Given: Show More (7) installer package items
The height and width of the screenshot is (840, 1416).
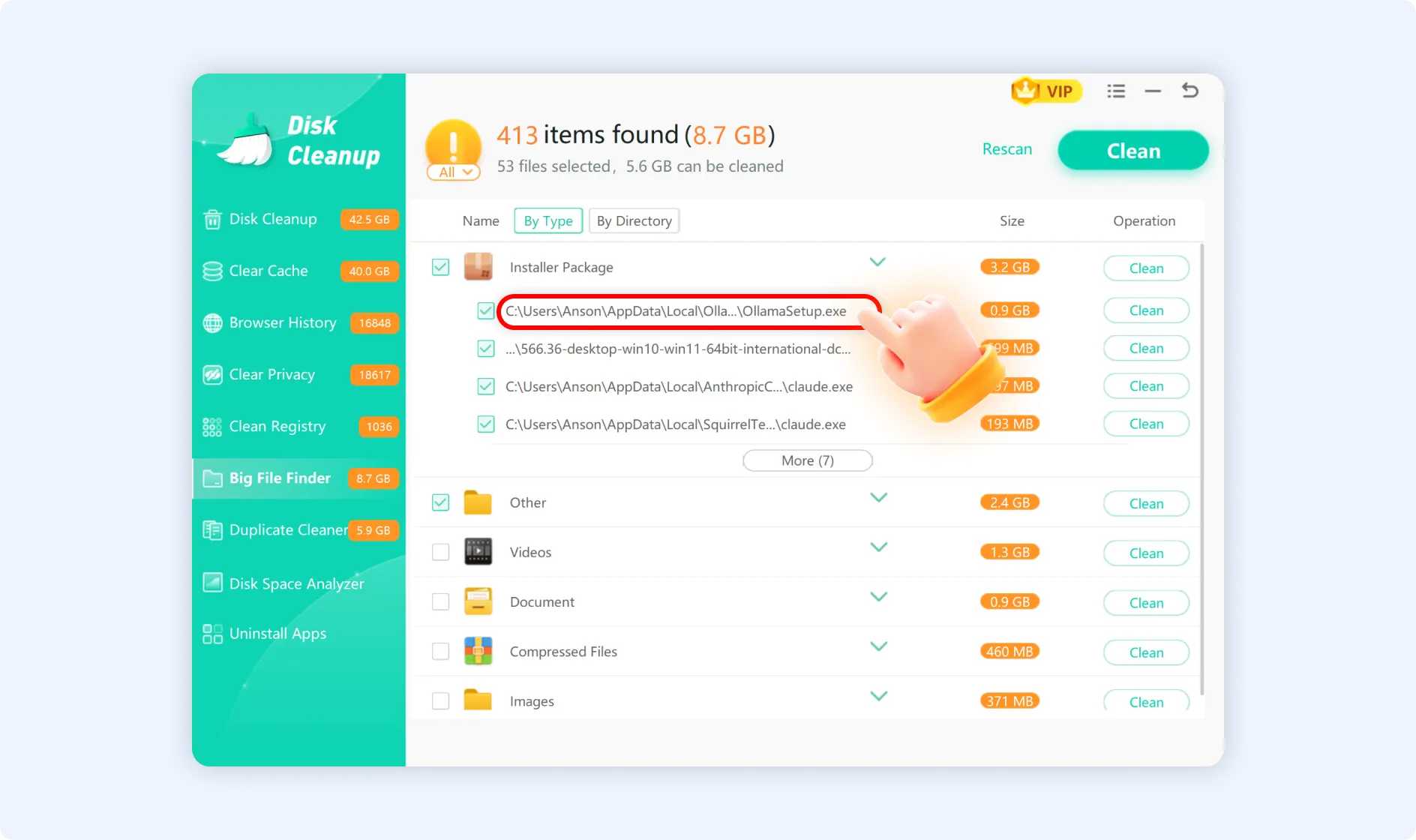Looking at the screenshot, I should click(x=807, y=460).
